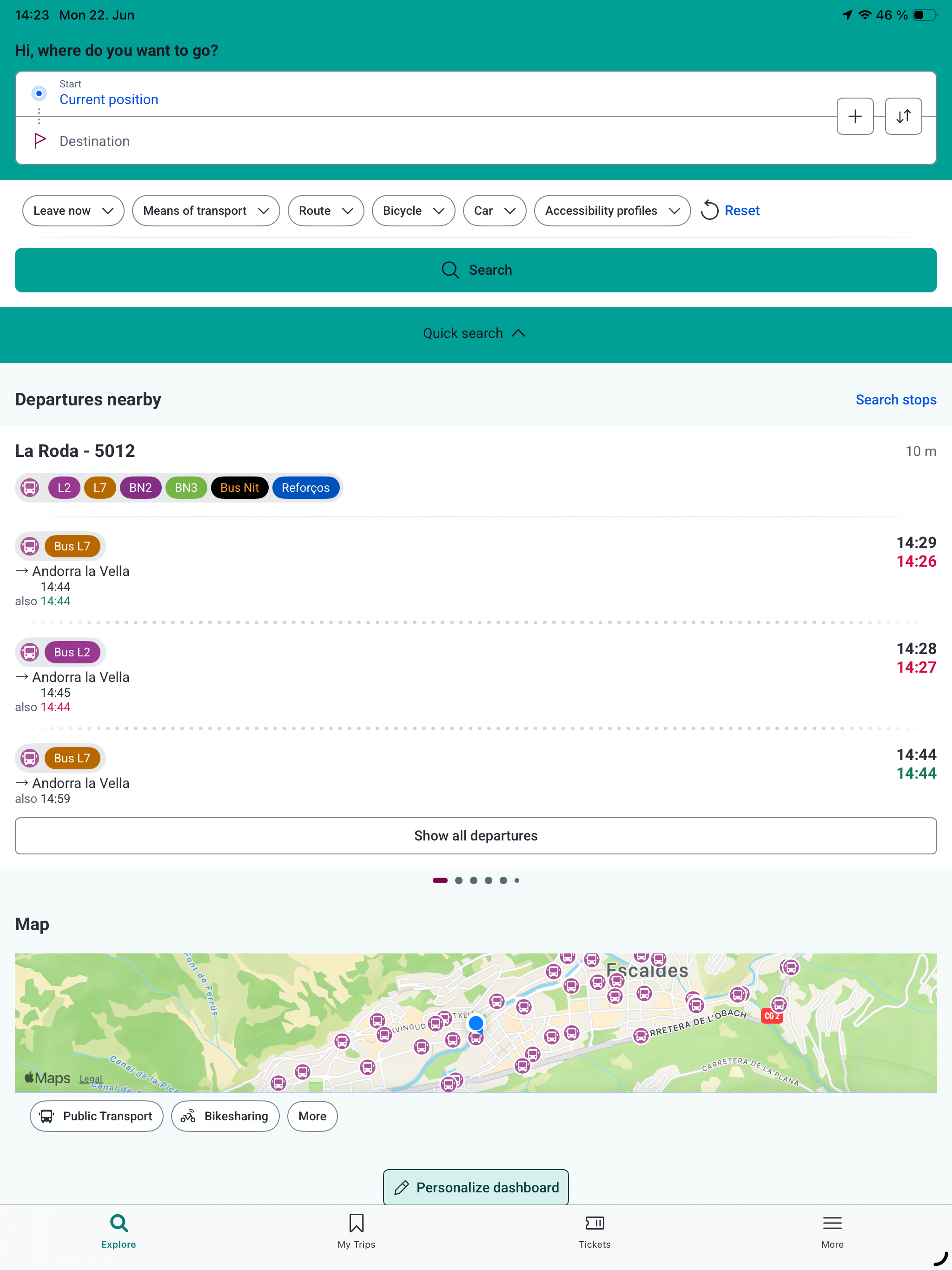
Task: Open the Route dropdown
Action: pyautogui.click(x=325, y=211)
